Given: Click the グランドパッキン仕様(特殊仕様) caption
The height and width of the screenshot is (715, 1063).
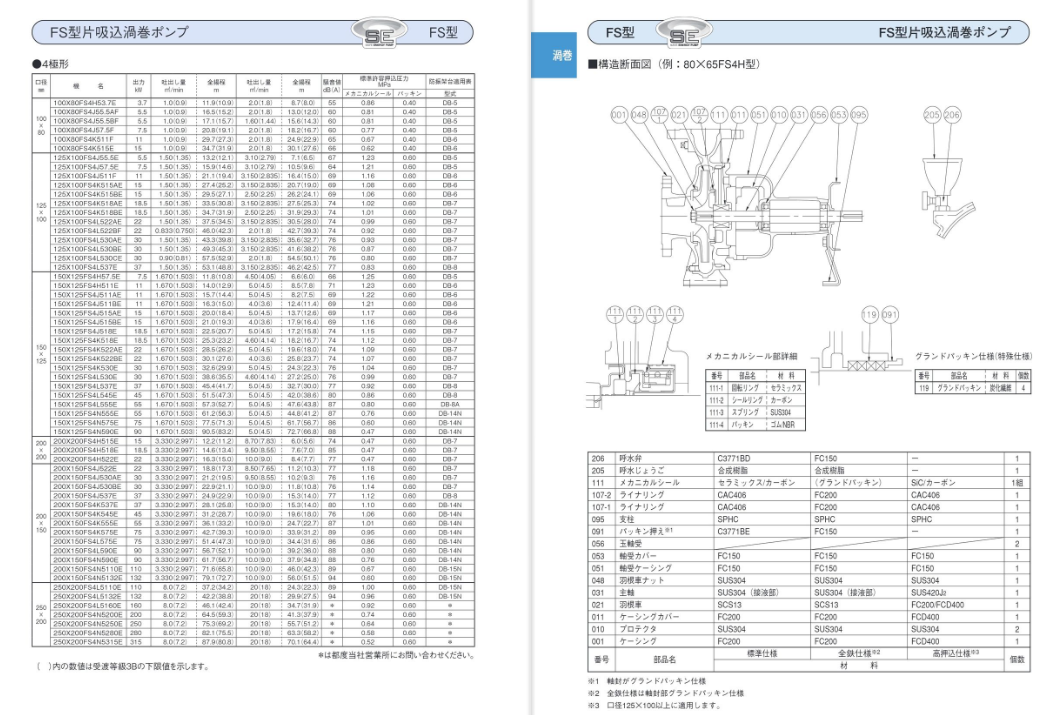Looking at the screenshot, I should click(974, 356).
